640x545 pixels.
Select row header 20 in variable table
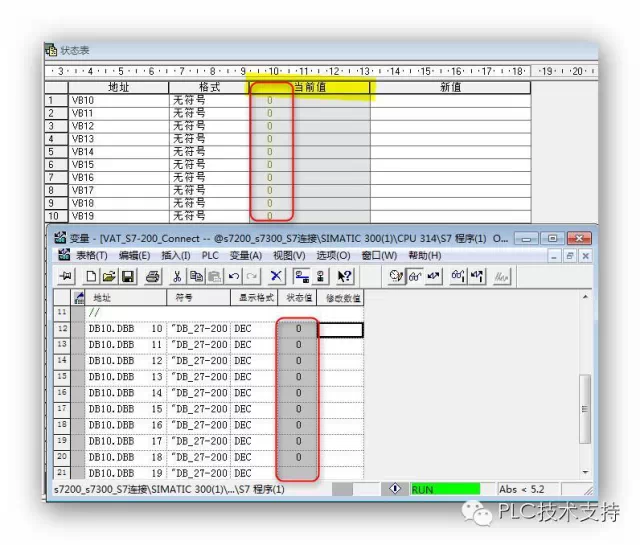point(62,457)
